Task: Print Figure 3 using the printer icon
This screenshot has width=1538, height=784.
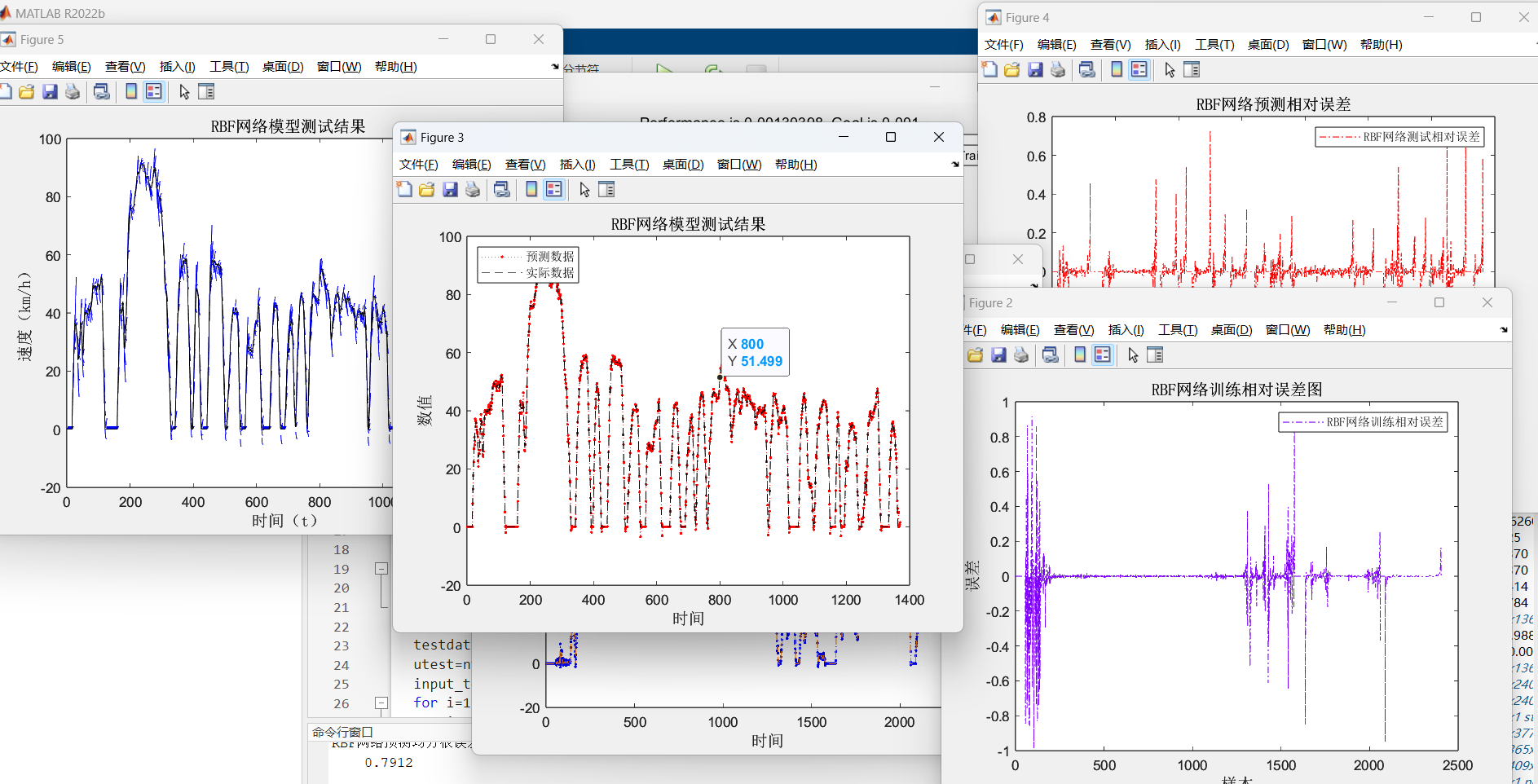Action: [x=473, y=190]
